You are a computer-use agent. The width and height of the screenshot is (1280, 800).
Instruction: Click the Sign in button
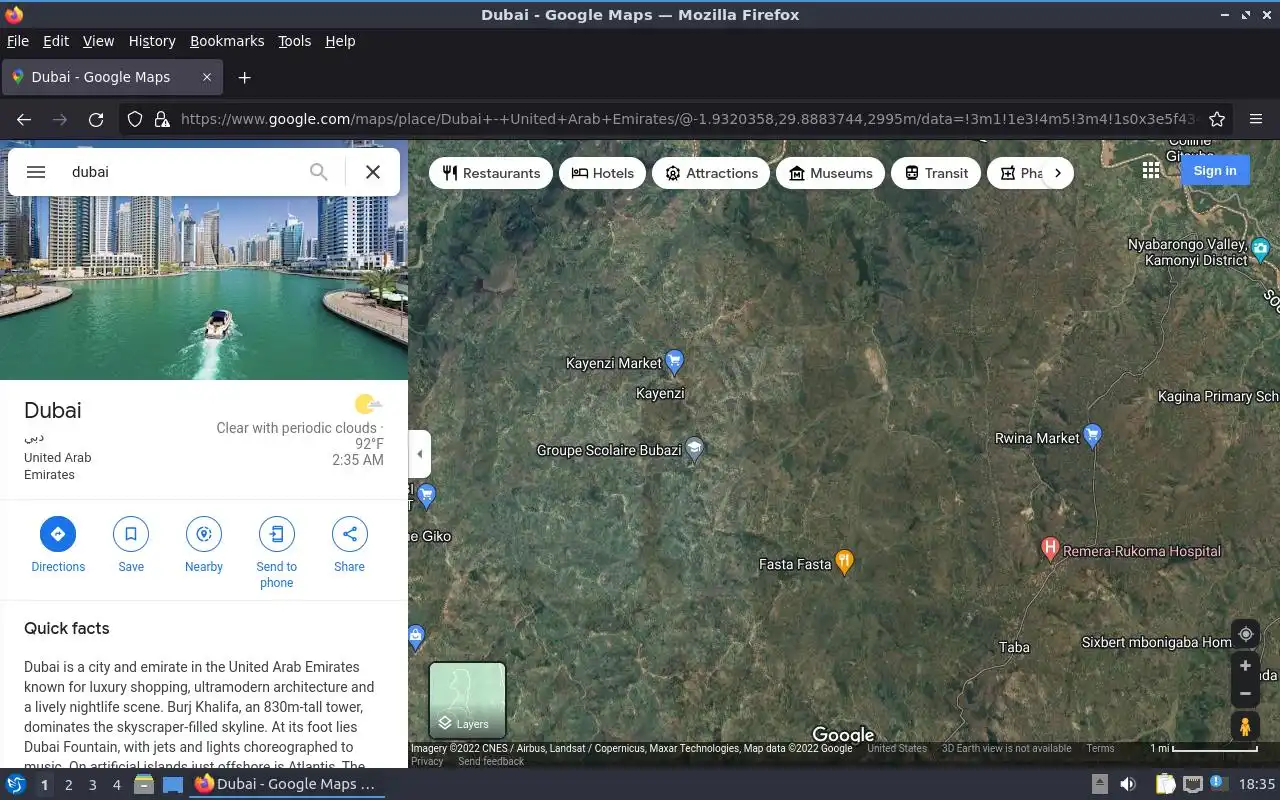pyautogui.click(x=1215, y=171)
